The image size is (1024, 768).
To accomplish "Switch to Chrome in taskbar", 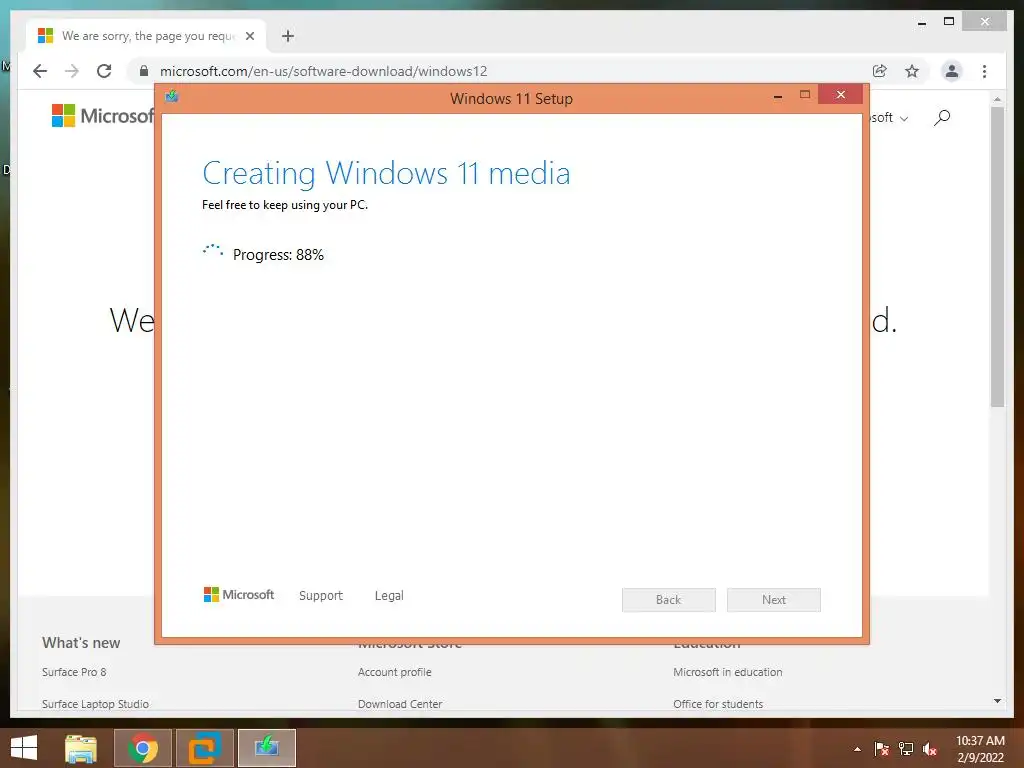I will tap(143, 748).
